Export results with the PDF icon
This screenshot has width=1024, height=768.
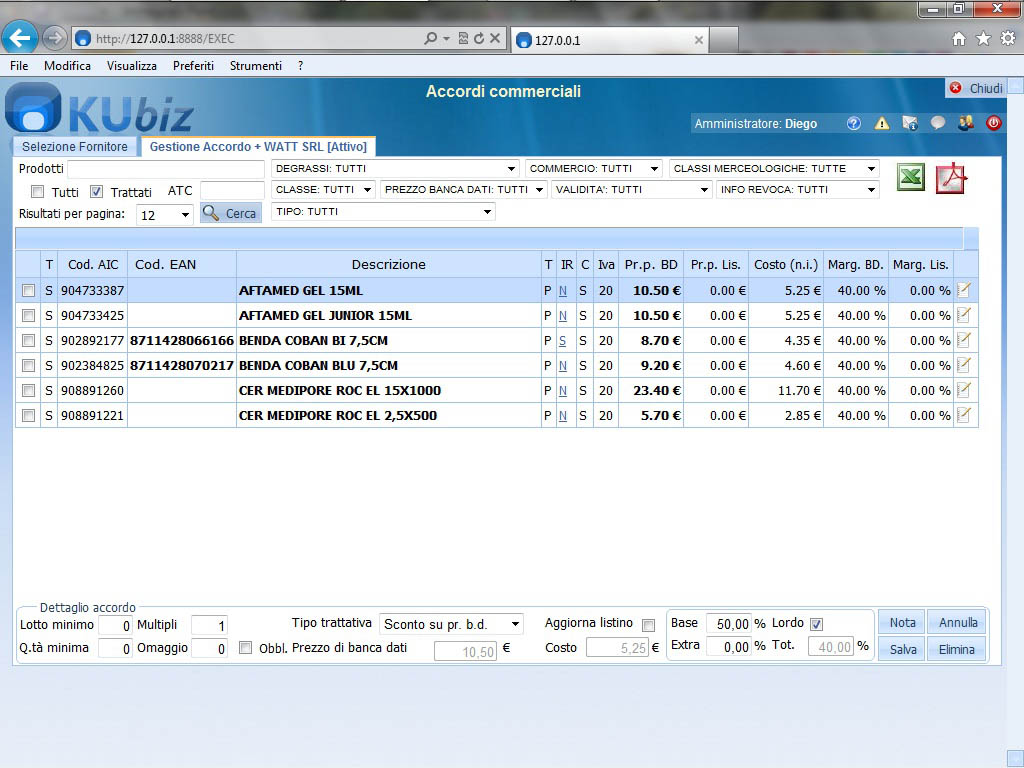[950, 178]
